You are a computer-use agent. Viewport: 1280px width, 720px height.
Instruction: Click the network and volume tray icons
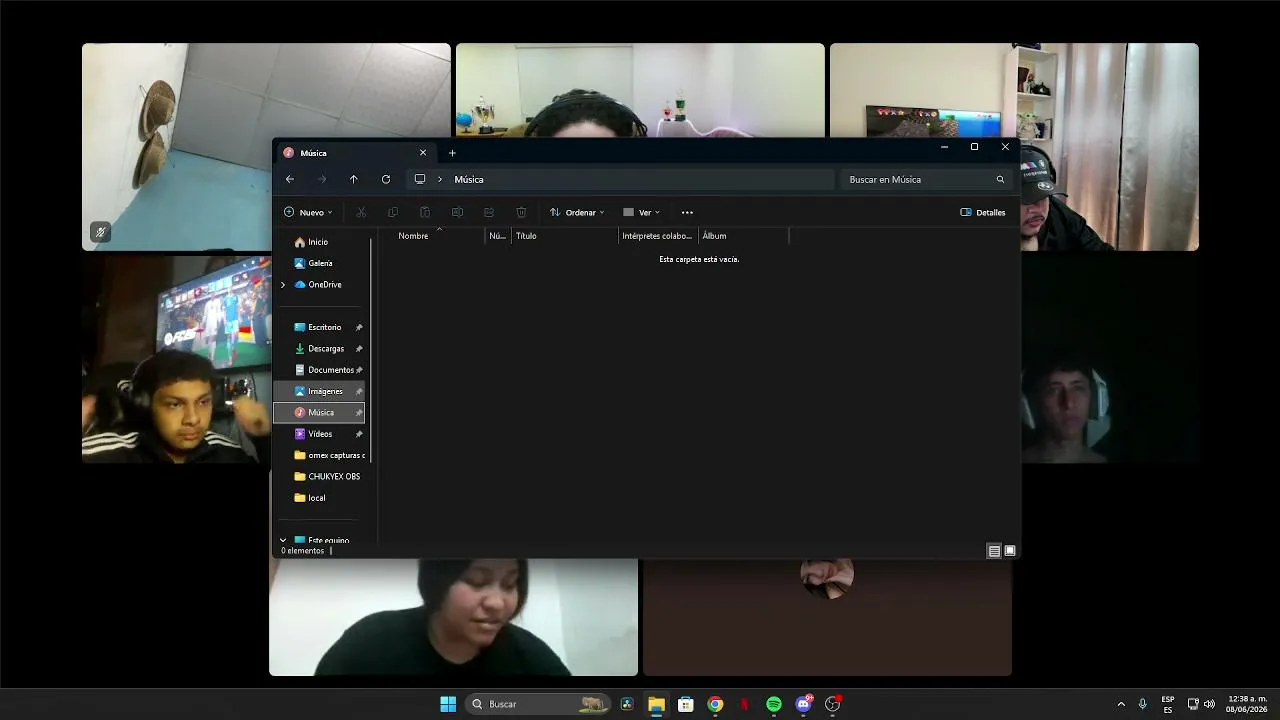pyautogui.click(x=1201, y=704)
